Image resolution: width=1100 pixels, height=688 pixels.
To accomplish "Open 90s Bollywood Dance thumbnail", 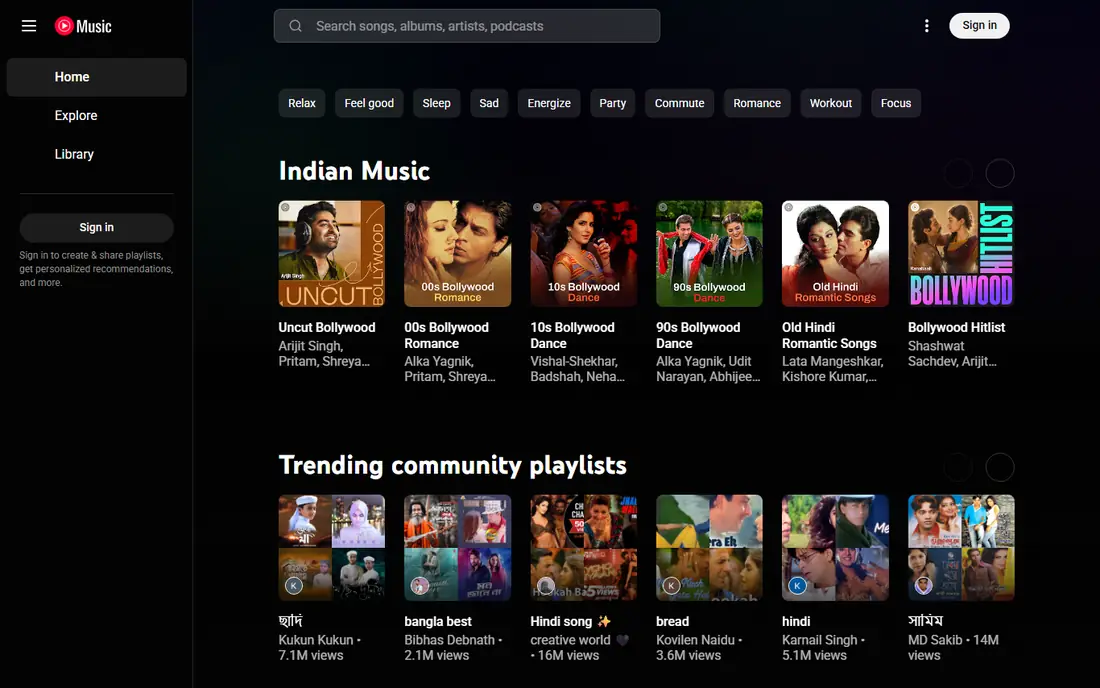I will [709, 254].
